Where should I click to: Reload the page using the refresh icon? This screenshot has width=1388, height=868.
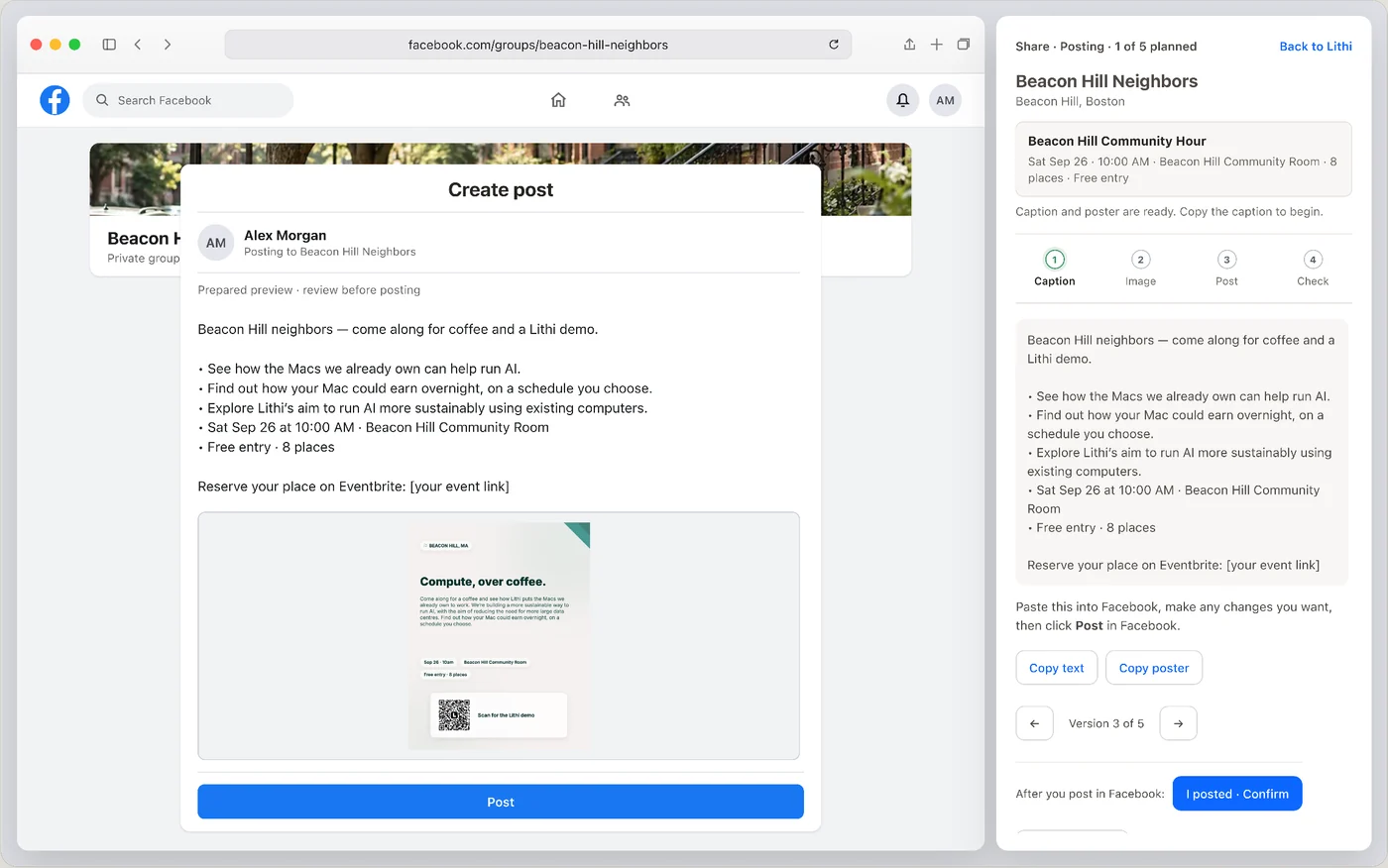(x=834, y=45)
